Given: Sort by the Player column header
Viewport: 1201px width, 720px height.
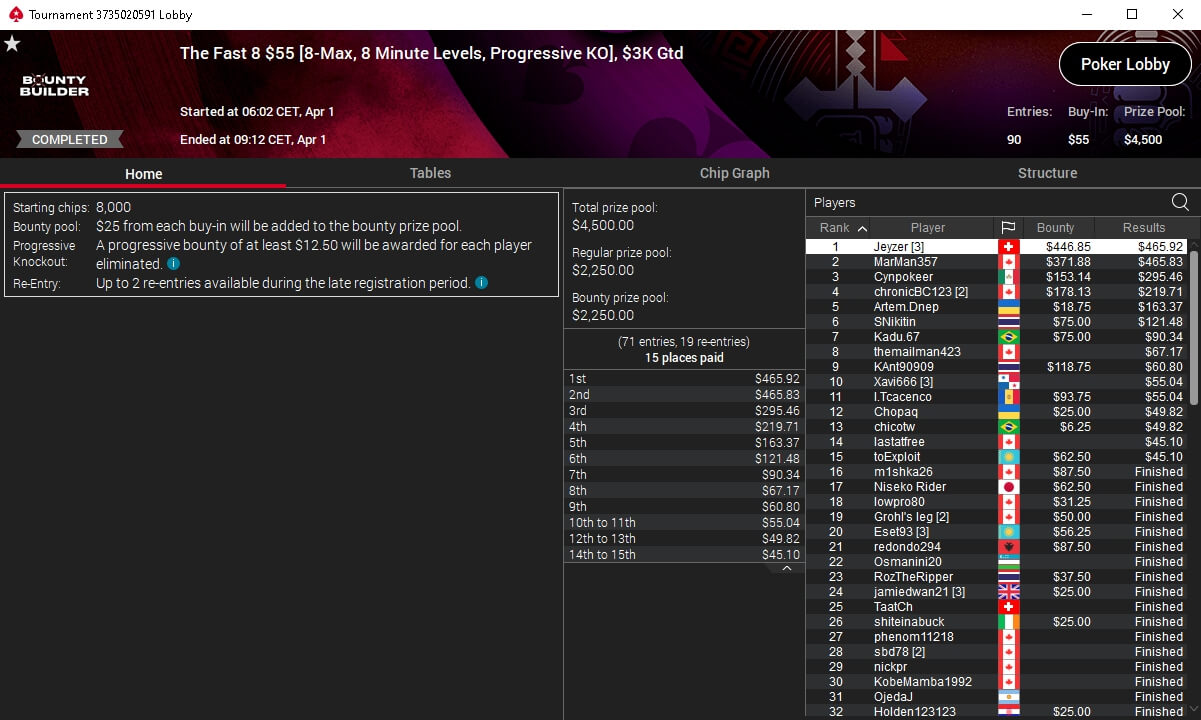Looking at the screenshot, I should click(x=928, y=228).
